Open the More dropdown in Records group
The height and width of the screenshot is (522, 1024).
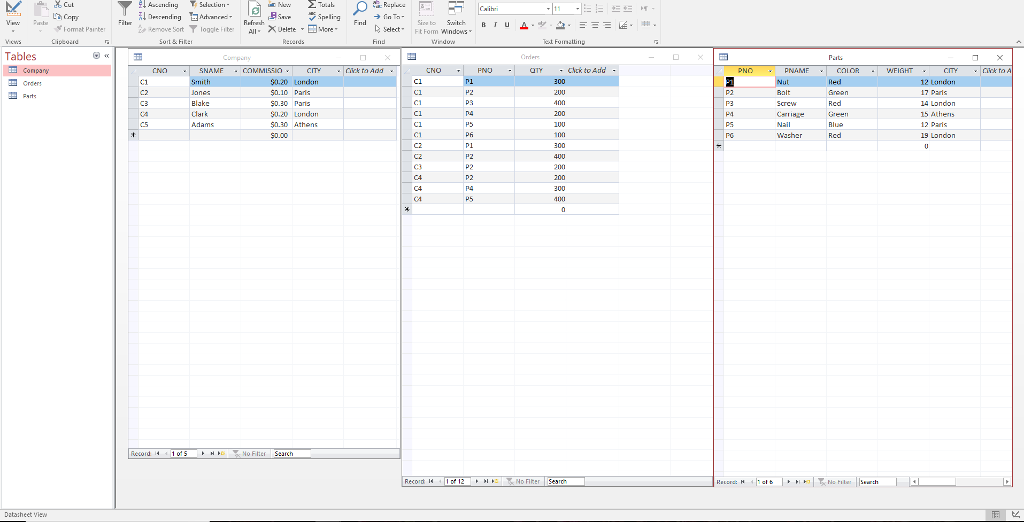tap(323, 29)
